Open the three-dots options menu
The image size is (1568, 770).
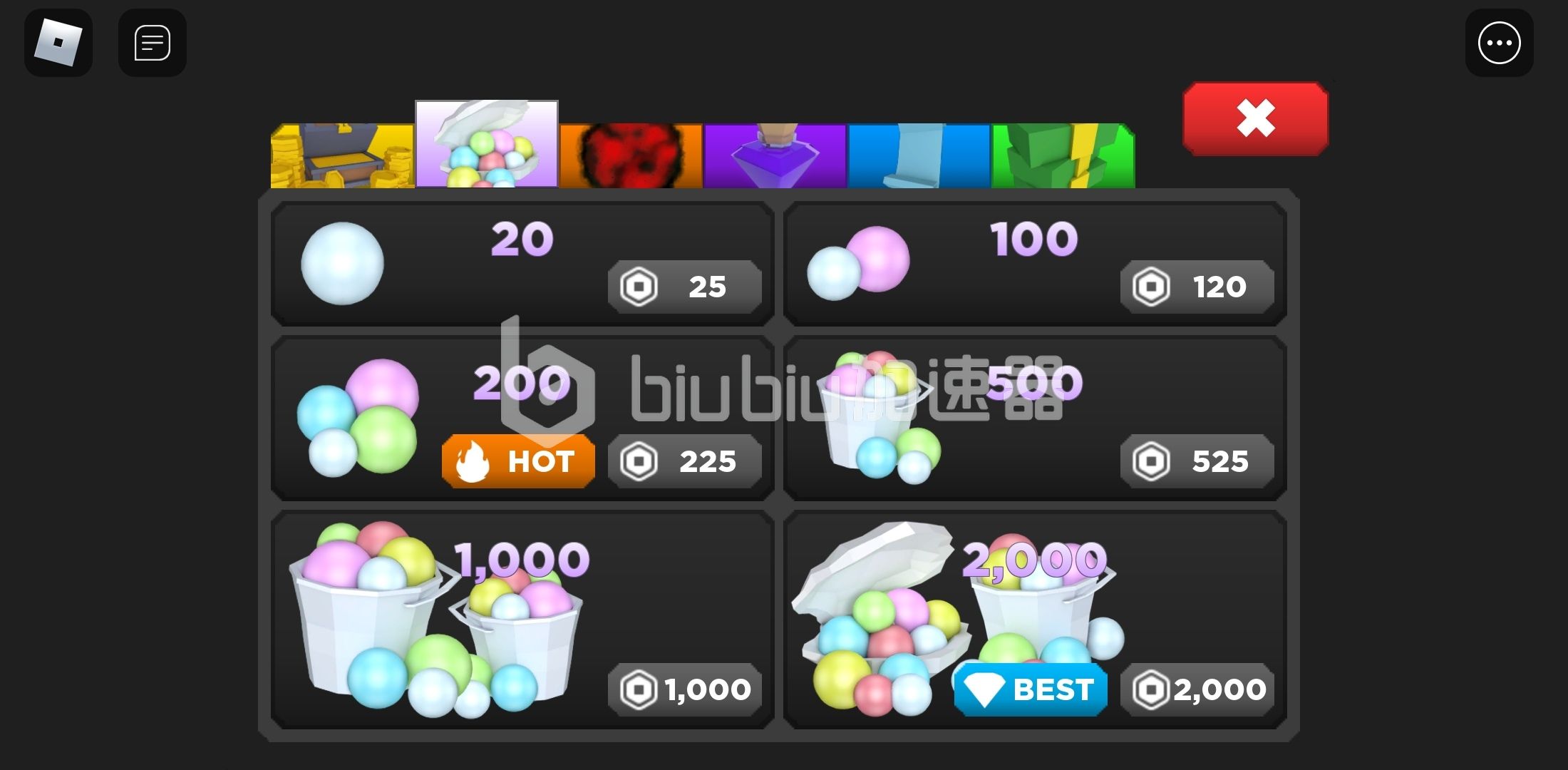pos(1499,43)
